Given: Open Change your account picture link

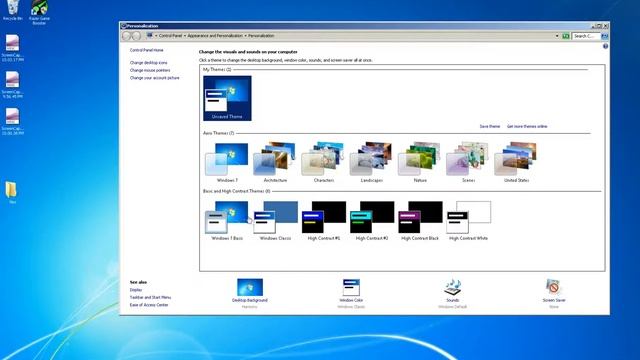Looking at the screenshot, I should coord(154,78).
